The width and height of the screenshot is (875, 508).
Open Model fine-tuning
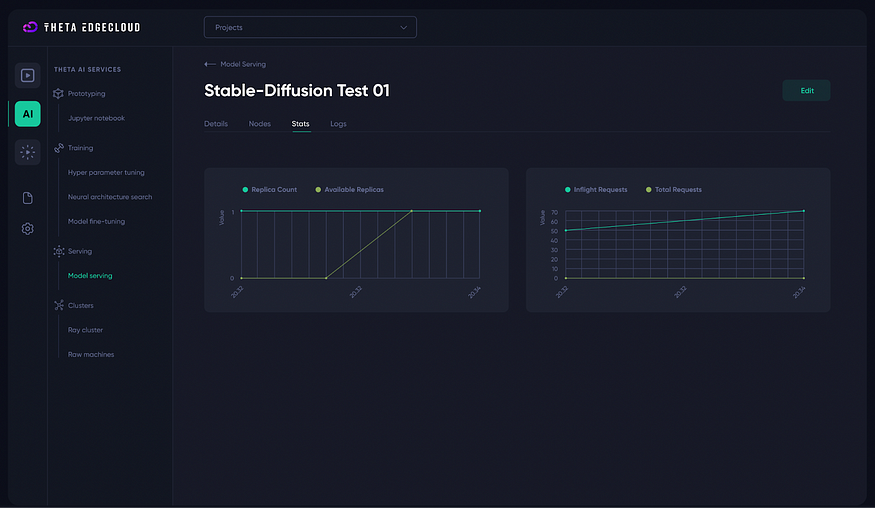(97, 222)
